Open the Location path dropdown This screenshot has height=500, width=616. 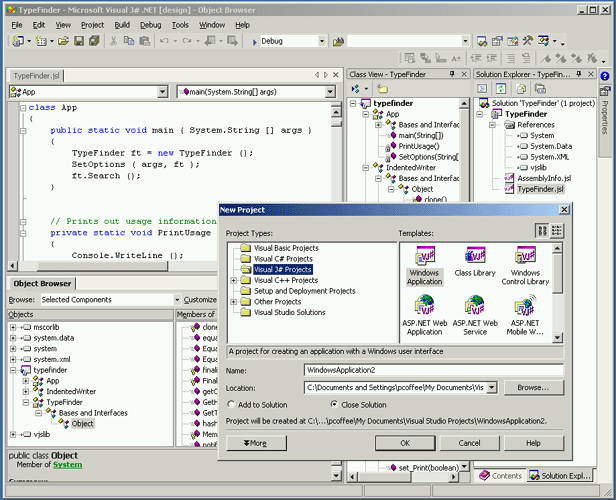coord(491,388)
